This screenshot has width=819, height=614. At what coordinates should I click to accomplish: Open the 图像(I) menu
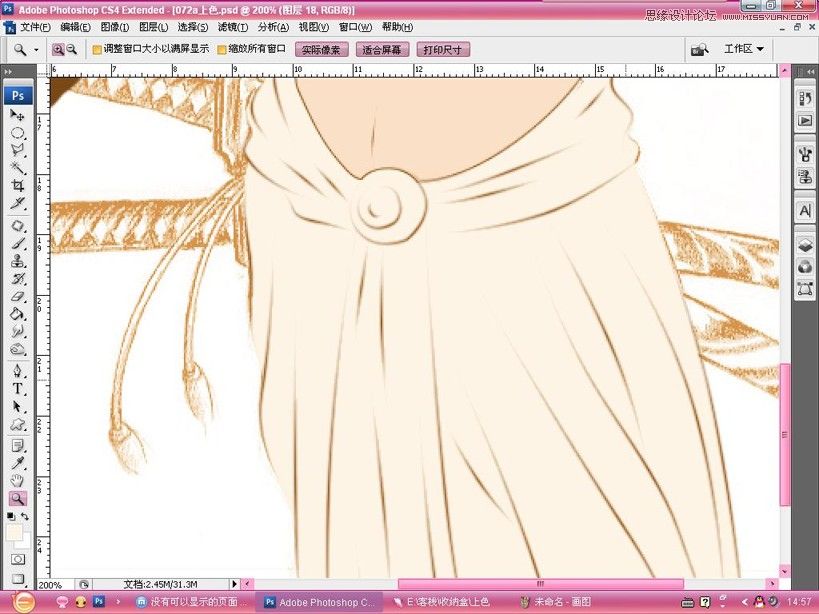[115, 27]
